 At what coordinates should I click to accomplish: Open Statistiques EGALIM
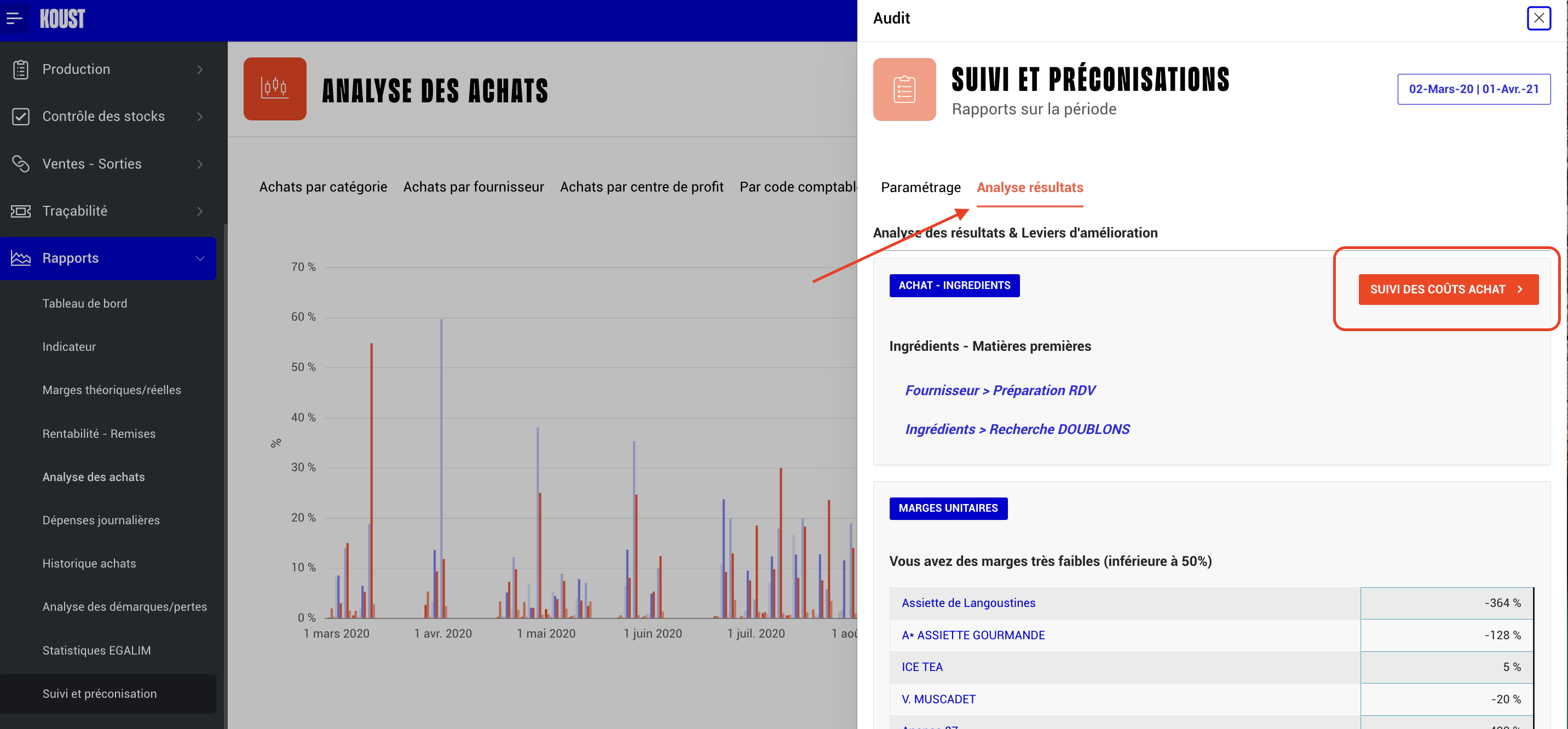pyautogui.click(x=96, y=650)
